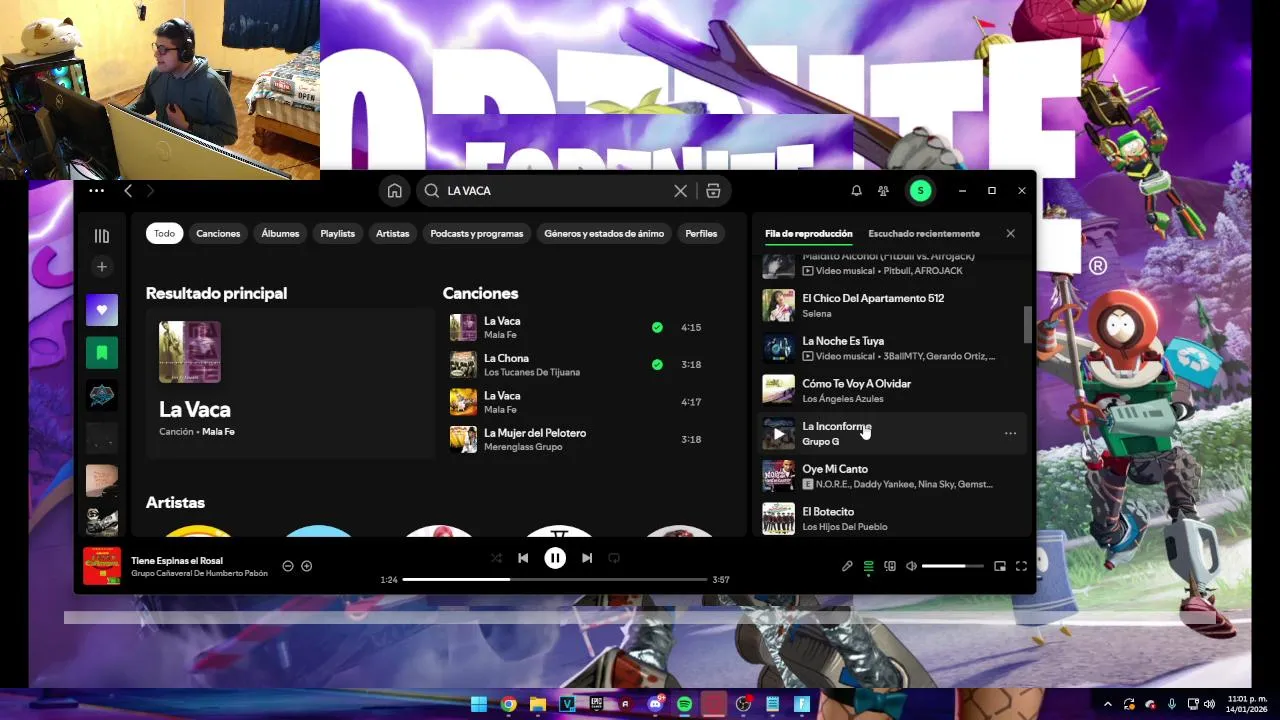Open the notifications bell
Viewport: 1280px width, 720px height.
[x=856, y=191]
